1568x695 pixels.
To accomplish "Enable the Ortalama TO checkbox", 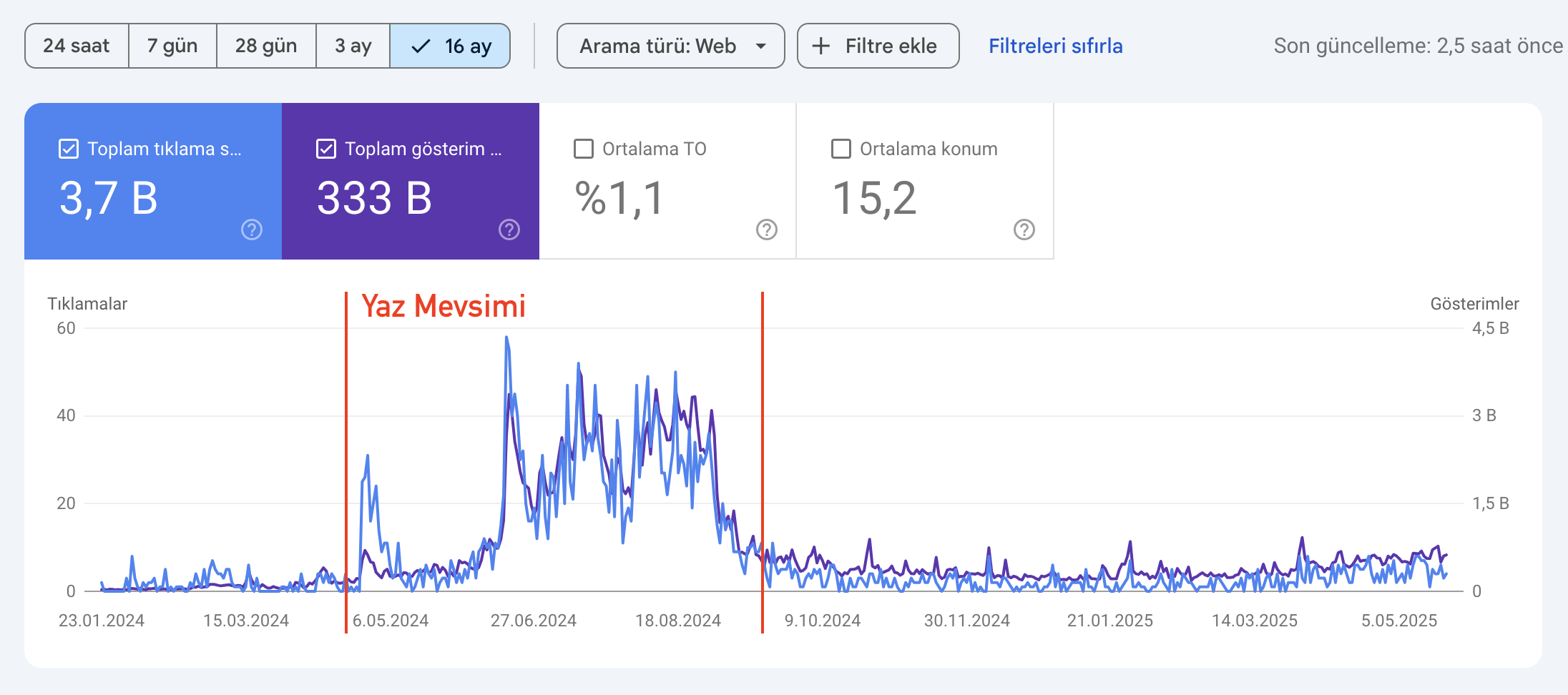I will tap(584, 149).
